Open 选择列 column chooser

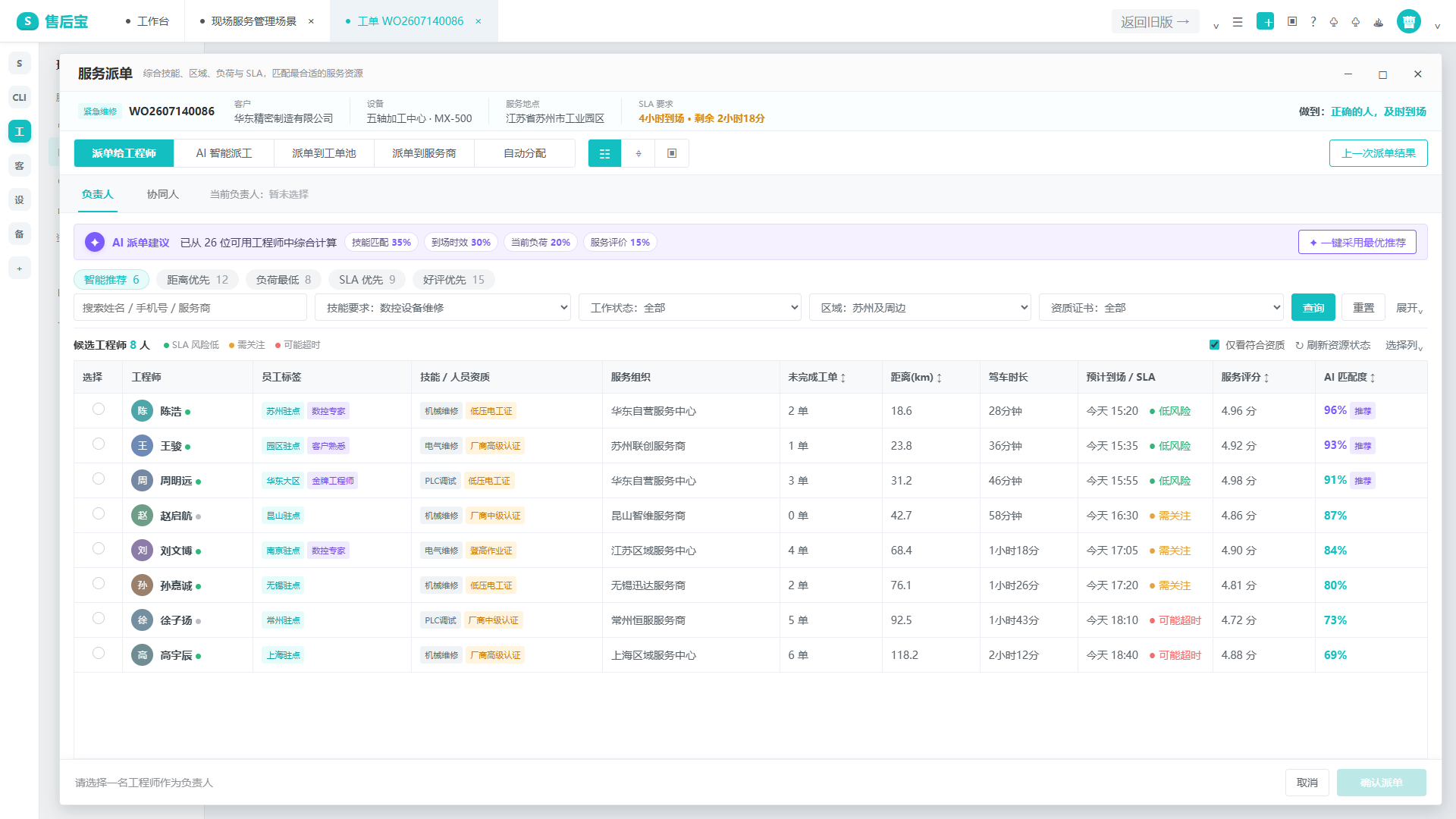[x=1404, y=345]
